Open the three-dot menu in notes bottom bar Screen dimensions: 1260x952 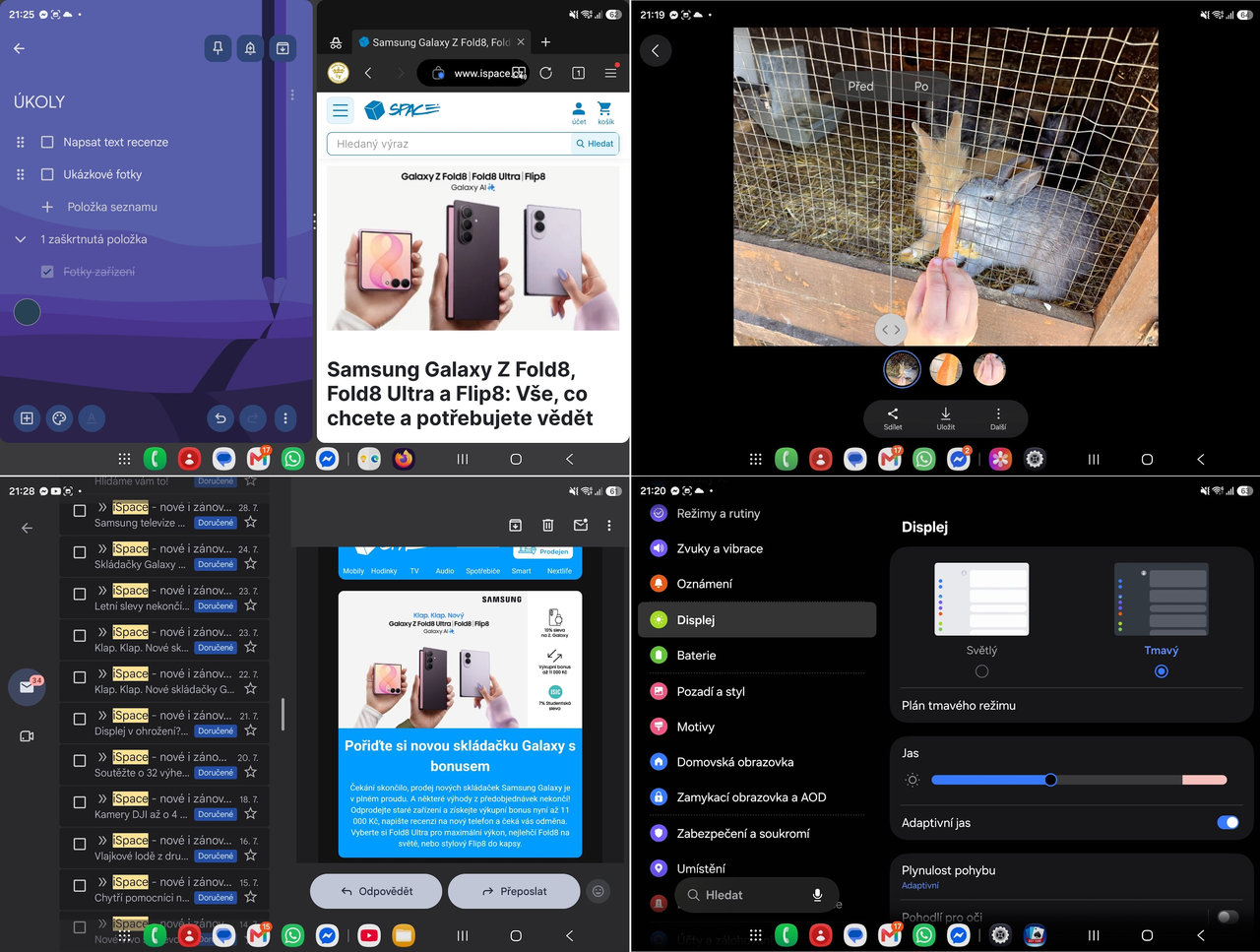(285, 418)
